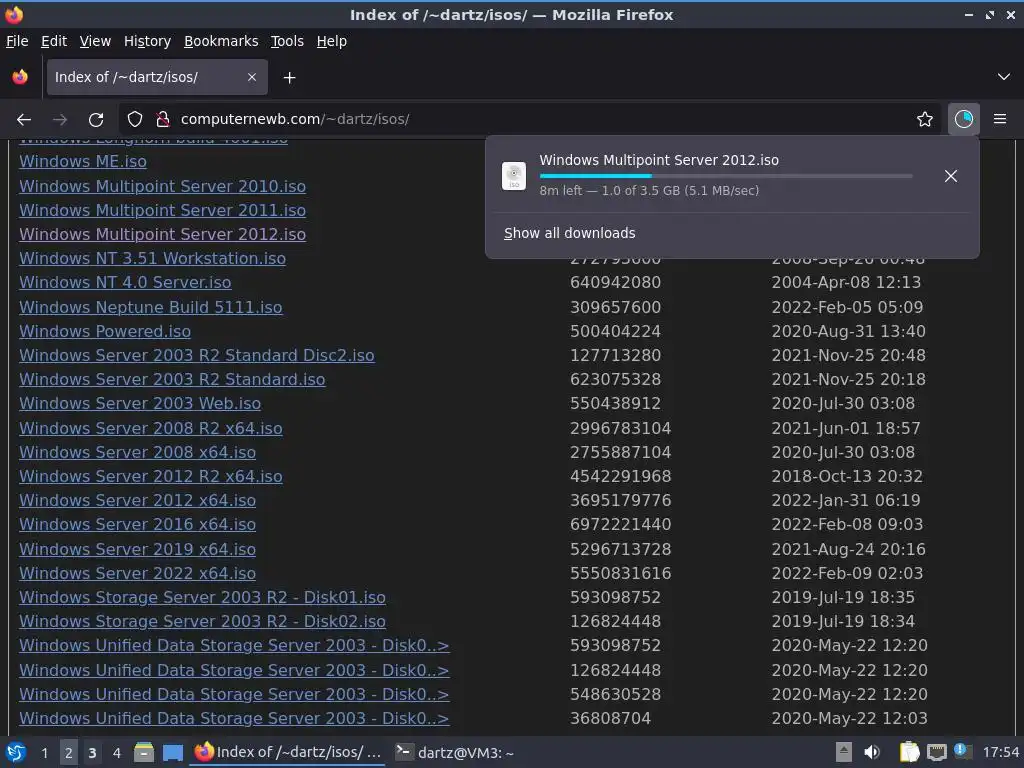
Task: Open Windows Storage Server 2003 R2 - Disk01.iso
Action: pyautogui.click(x=202, y=598)
